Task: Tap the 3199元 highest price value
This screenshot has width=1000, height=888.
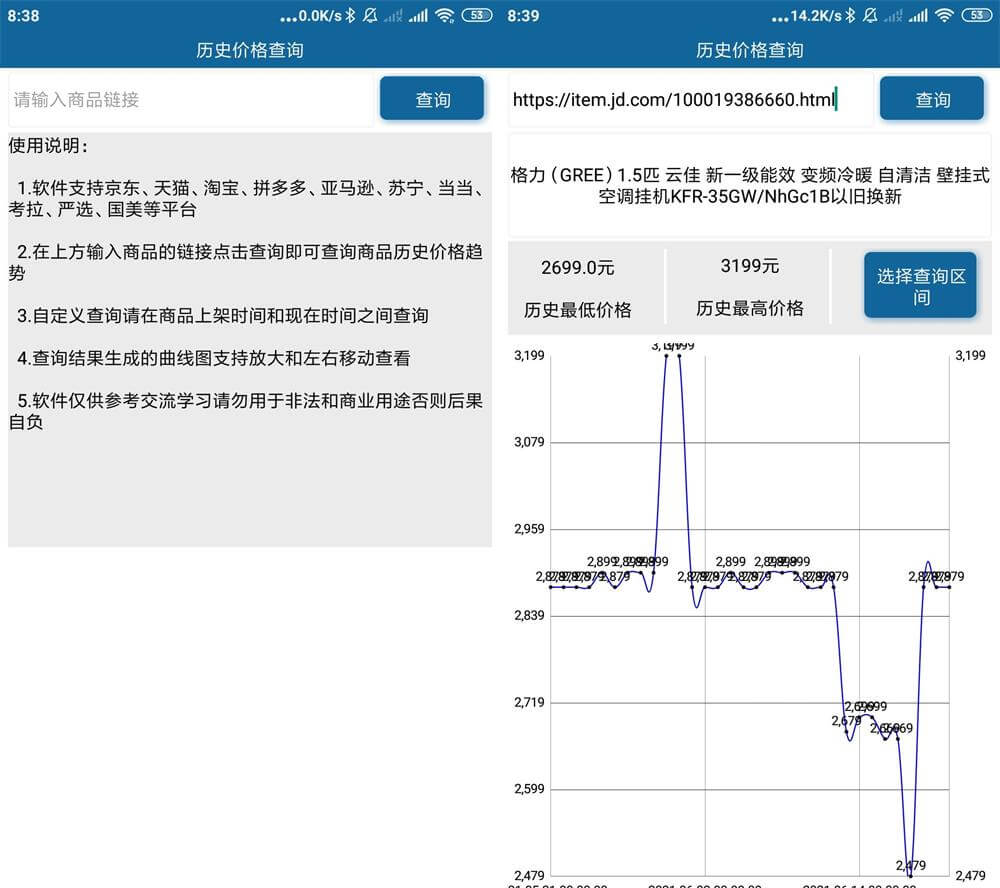Action: 750,266
